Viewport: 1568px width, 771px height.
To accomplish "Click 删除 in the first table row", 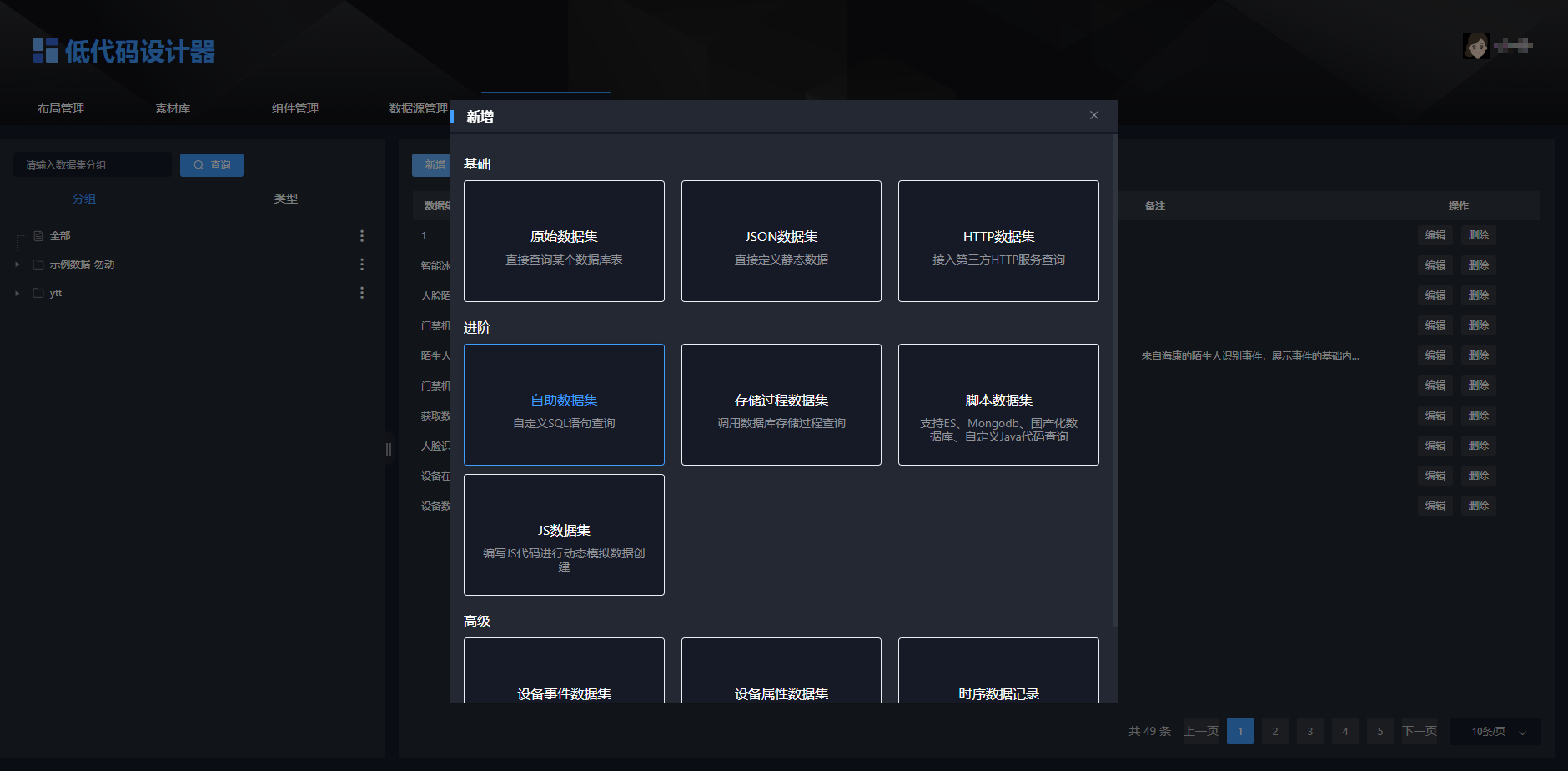I will coord(1479,235).
